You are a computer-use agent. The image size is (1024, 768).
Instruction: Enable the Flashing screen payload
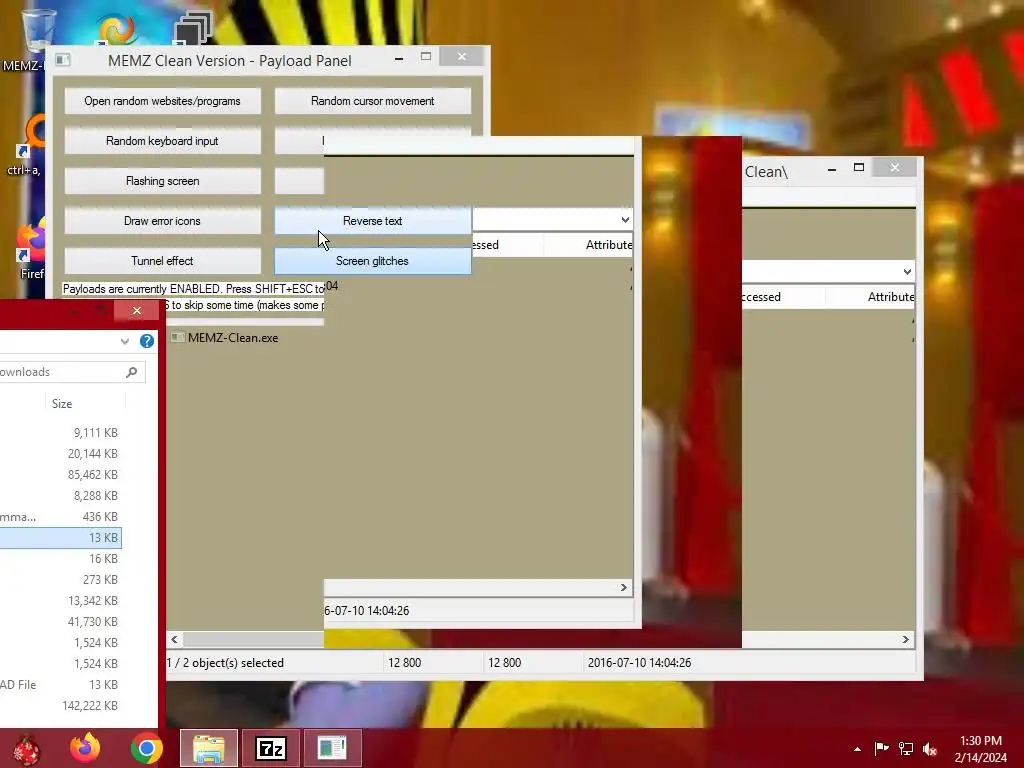coord(162,181)
